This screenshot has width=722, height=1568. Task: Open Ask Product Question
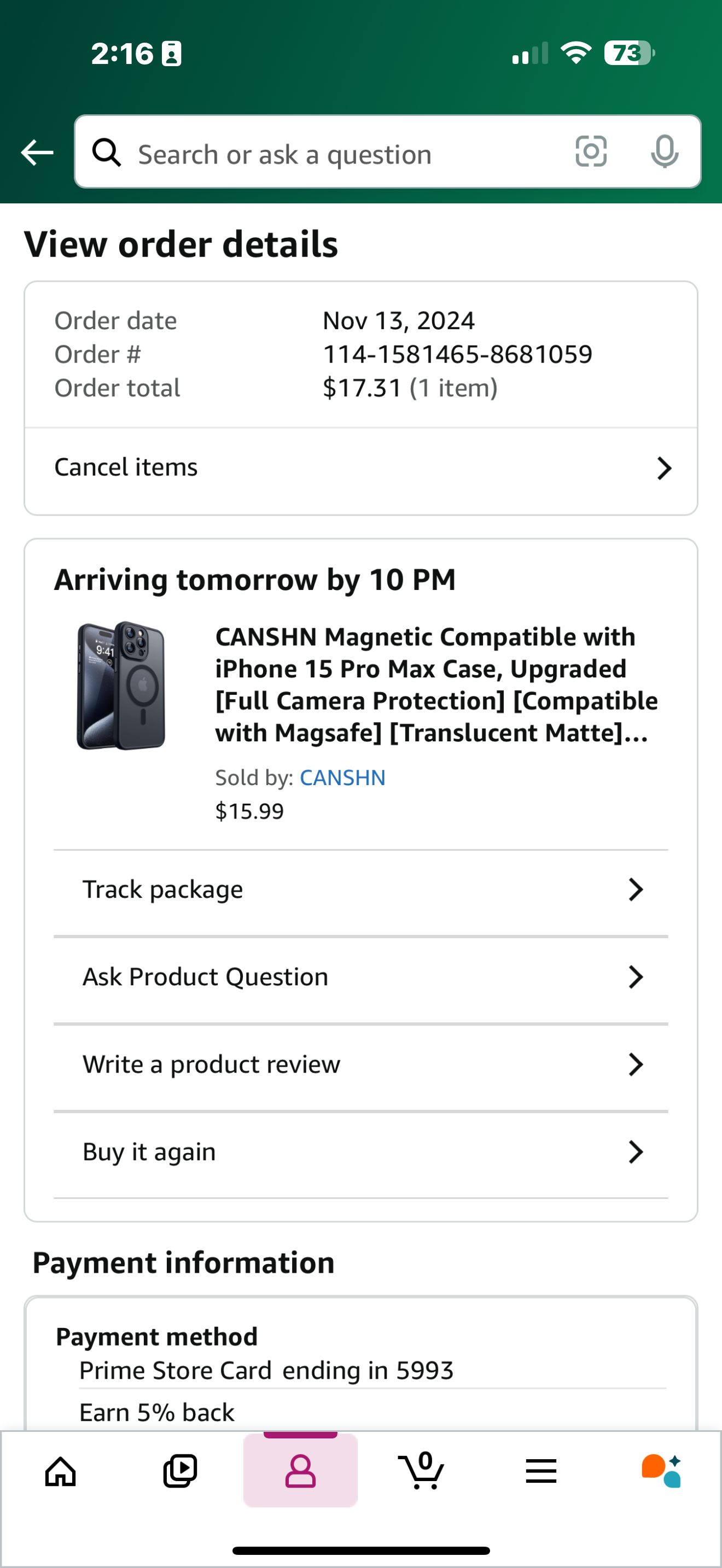click(205, 977)
